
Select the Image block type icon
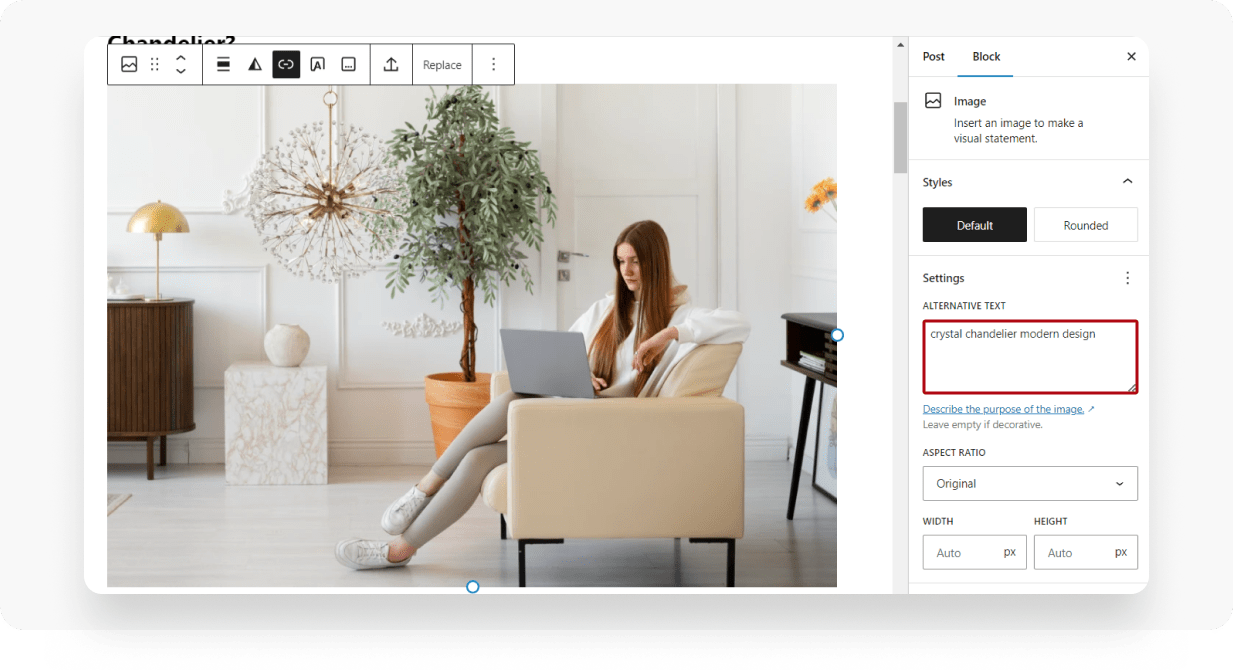129,64
